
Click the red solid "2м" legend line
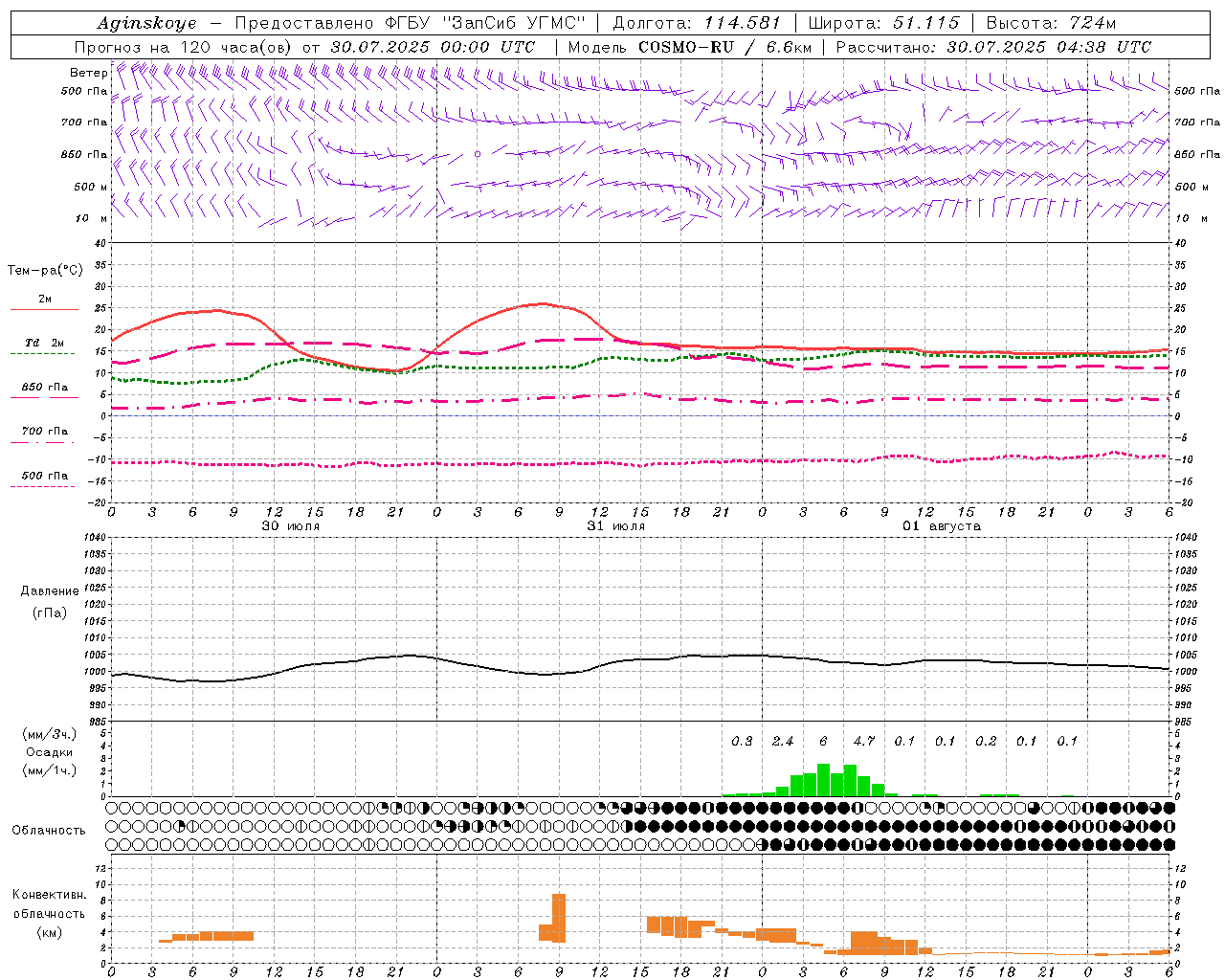click(44, 310)
